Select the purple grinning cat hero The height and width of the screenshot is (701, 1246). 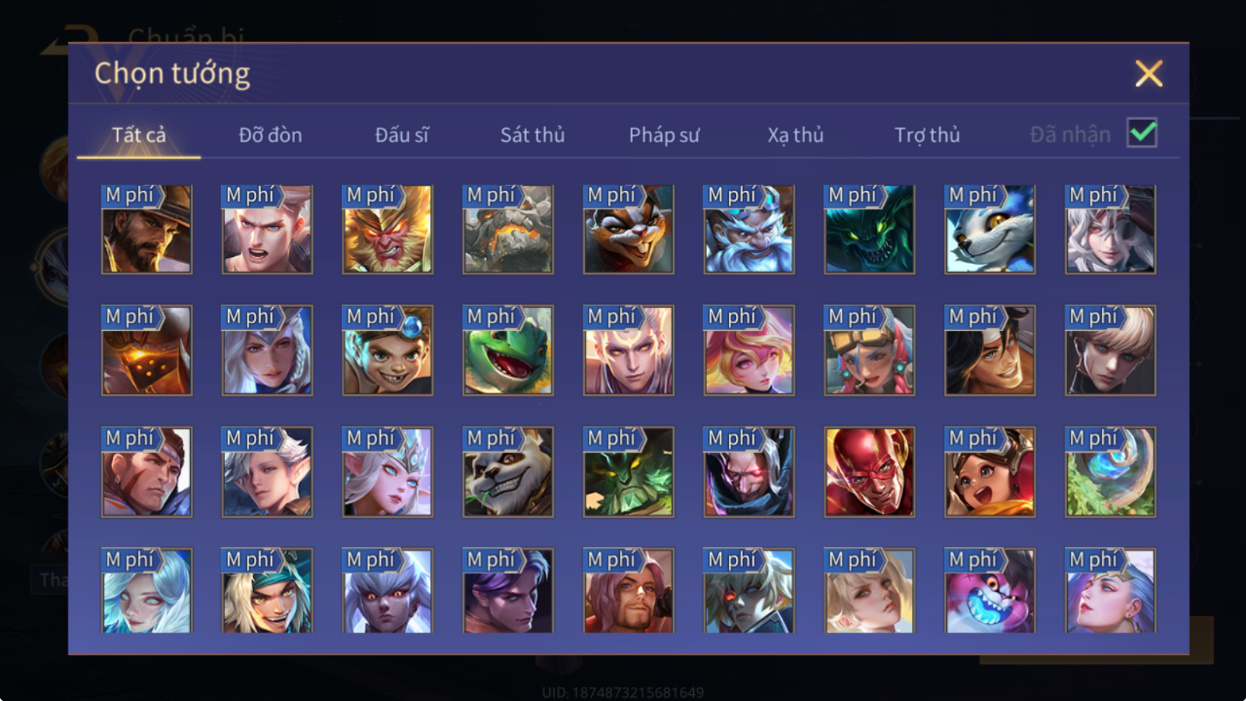tap(990, 591)
